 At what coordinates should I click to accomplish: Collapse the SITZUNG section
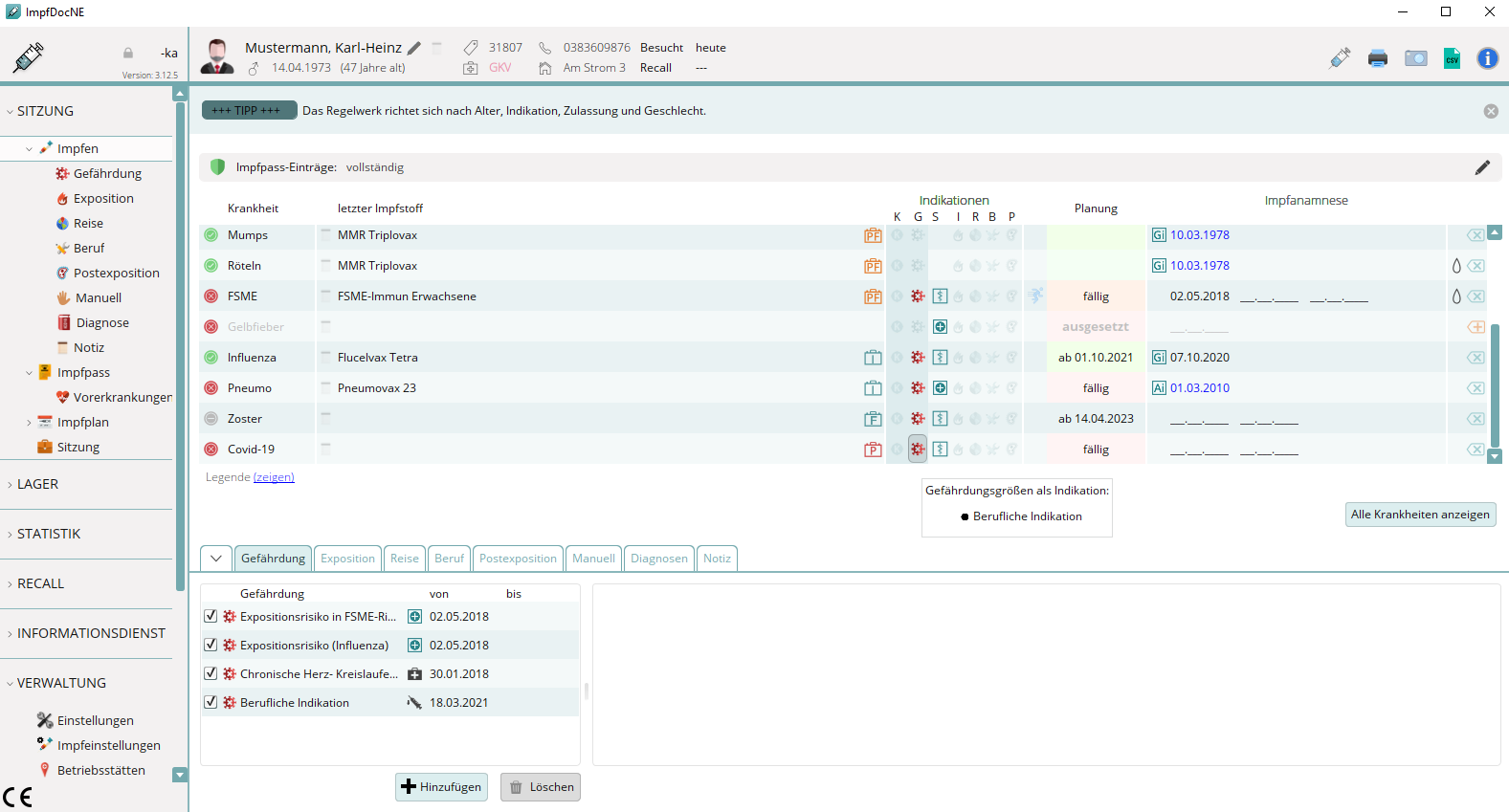(10, 112)
